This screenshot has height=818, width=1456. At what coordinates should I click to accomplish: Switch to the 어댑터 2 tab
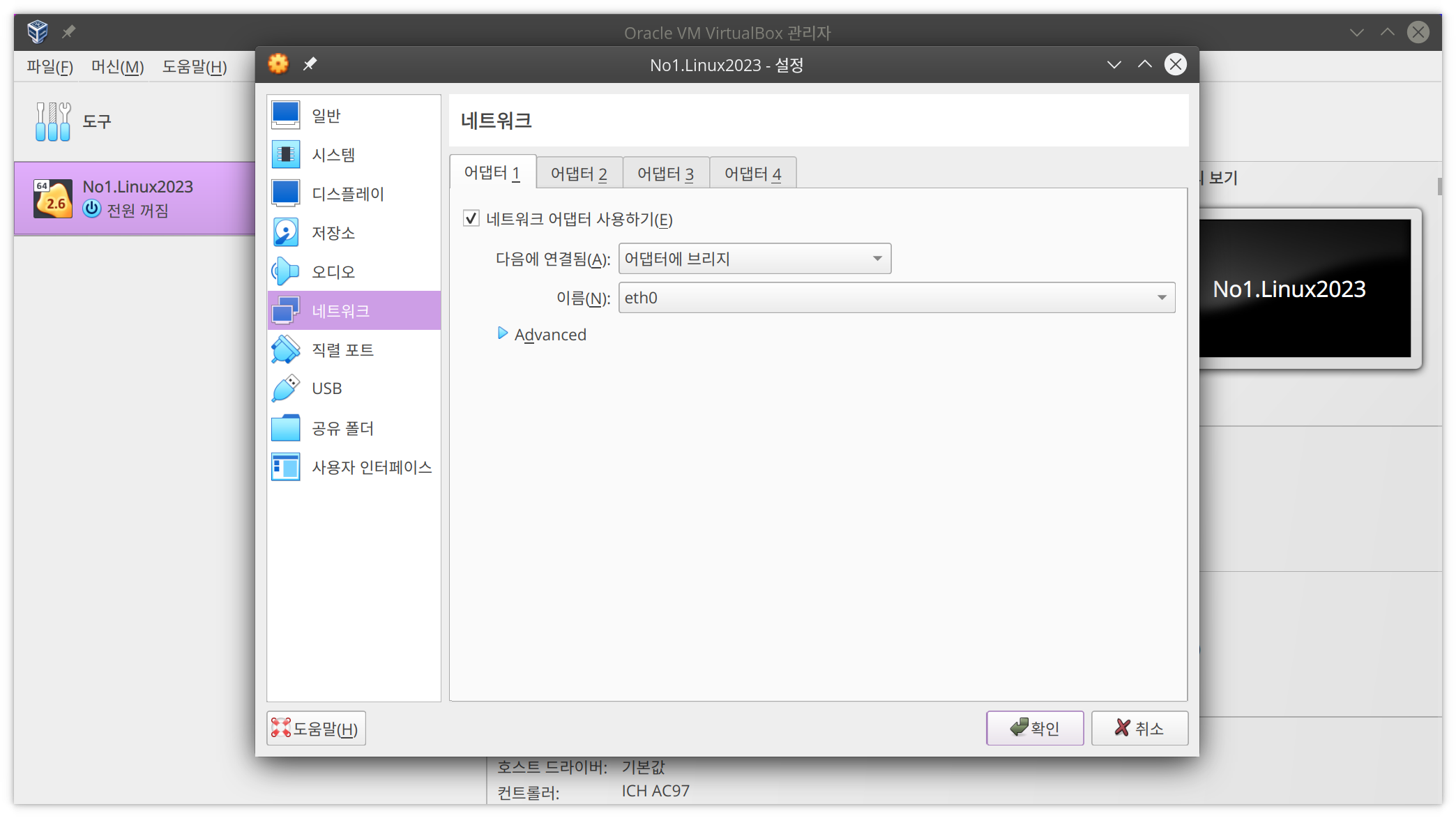(579, 174)
